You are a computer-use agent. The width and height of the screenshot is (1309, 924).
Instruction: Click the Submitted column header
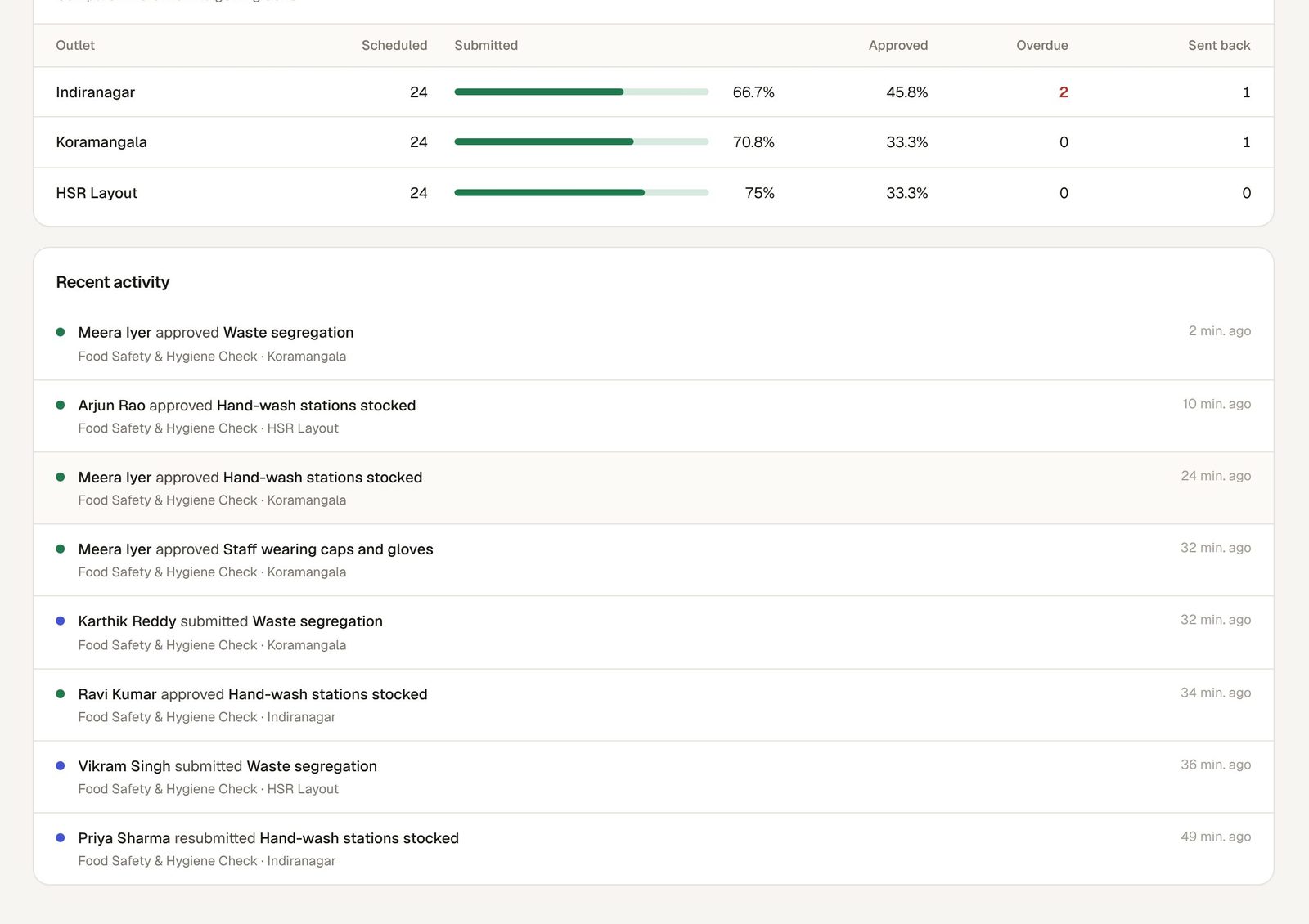coord(486,46)
